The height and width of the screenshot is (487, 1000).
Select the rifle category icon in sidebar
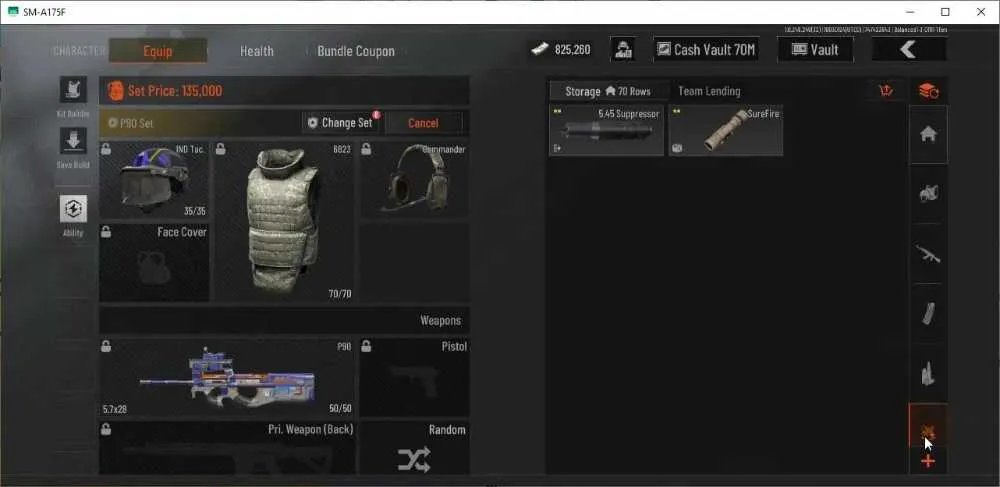click(928, 254)
